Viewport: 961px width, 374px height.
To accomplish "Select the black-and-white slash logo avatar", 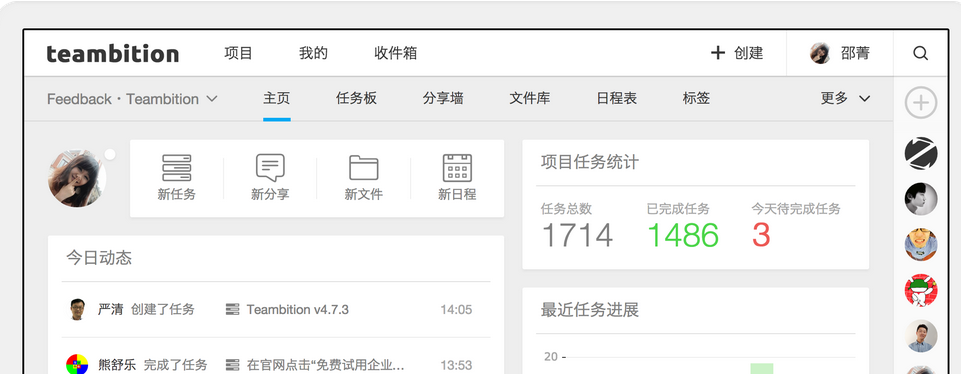I will (x=921, y=153).
